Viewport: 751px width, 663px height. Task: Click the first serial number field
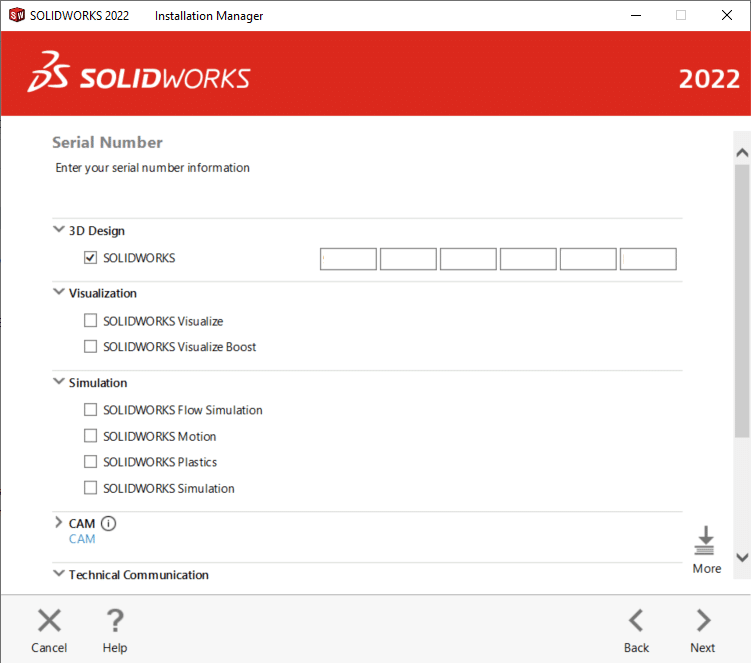point(349,259)
